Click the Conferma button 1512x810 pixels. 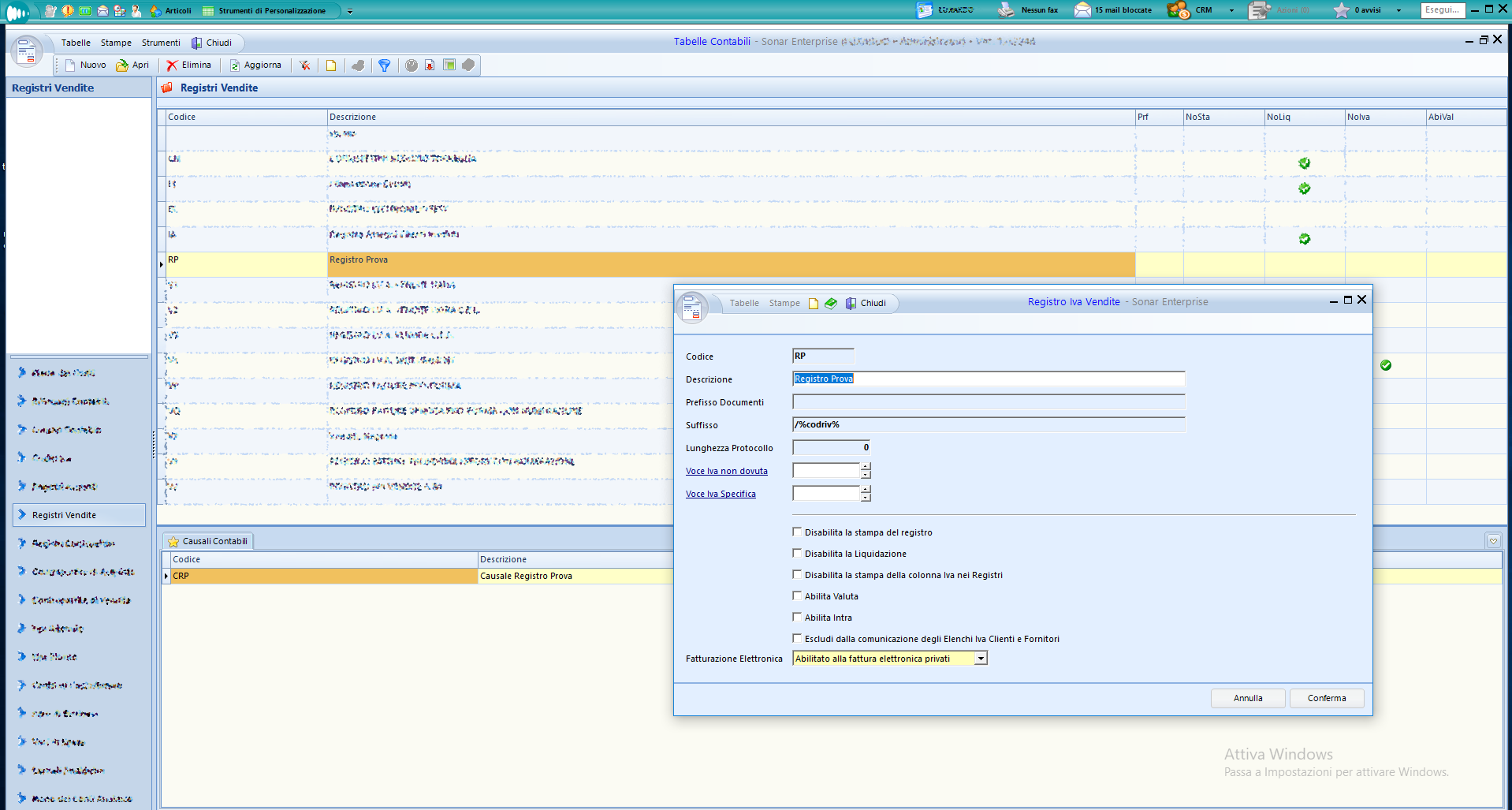click(x=1326, y=698)
